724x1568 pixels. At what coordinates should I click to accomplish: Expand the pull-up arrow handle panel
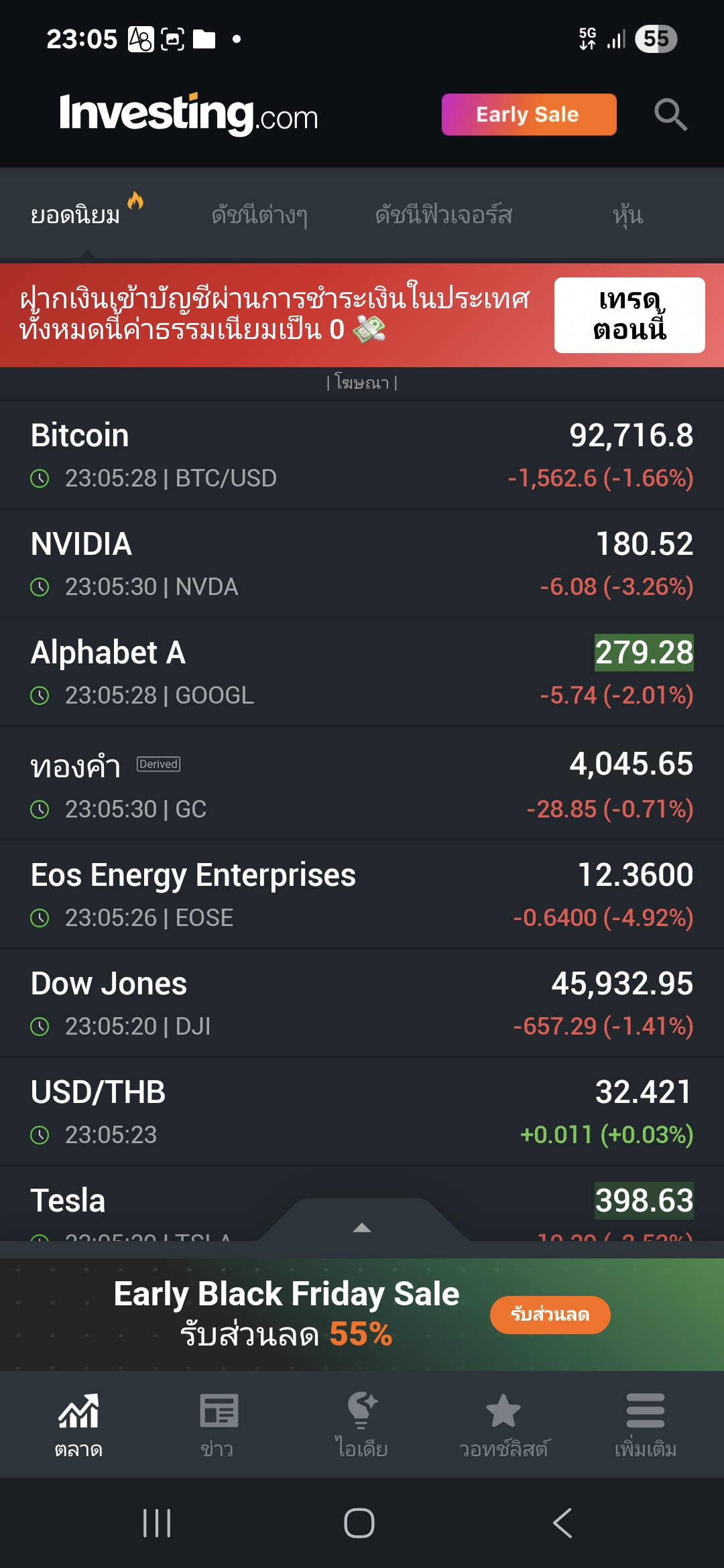pos(362,1226)
